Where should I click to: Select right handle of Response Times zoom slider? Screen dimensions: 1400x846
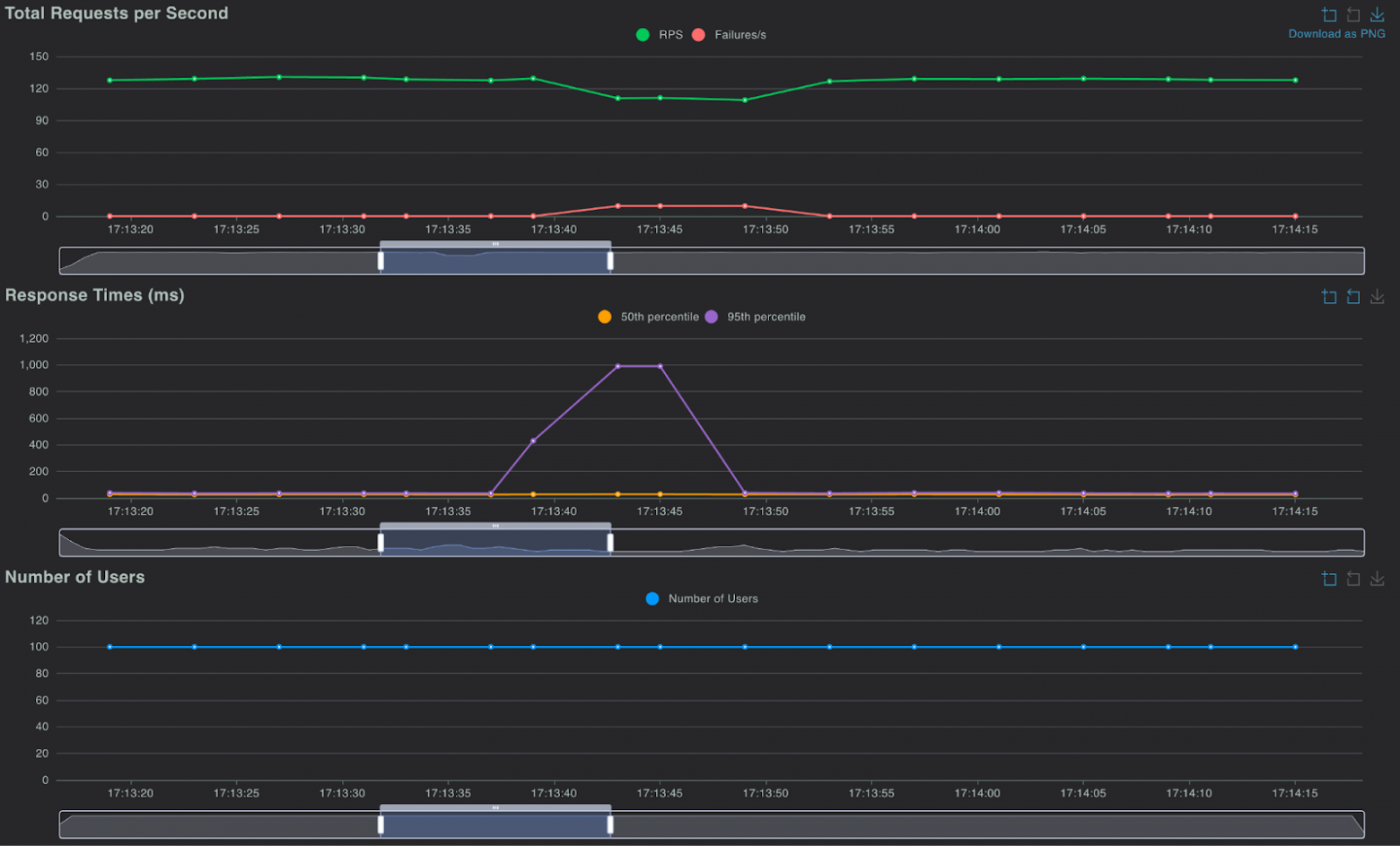click(x=610, y=541)
